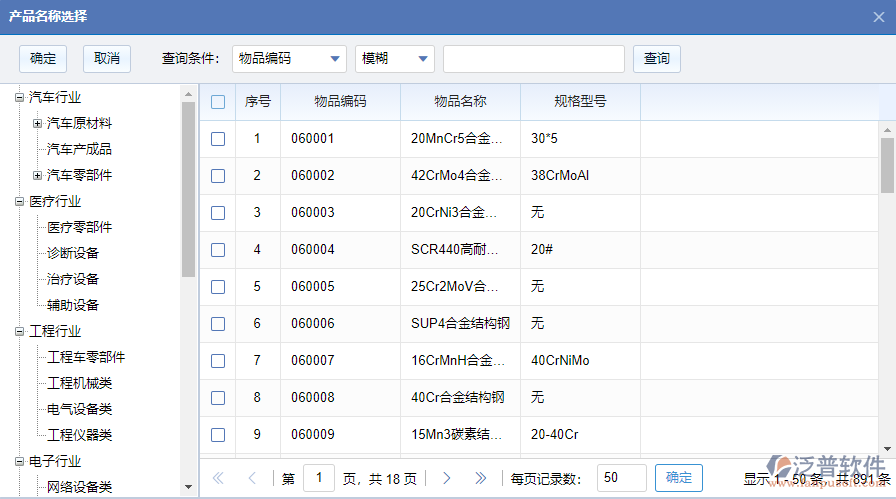Go to previous page arrow icon

point(252,478)
